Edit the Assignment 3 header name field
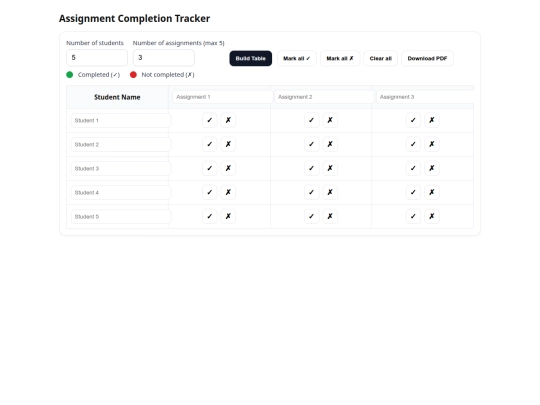The width and height of the screenshot is (540, 405). click(425, 97)
